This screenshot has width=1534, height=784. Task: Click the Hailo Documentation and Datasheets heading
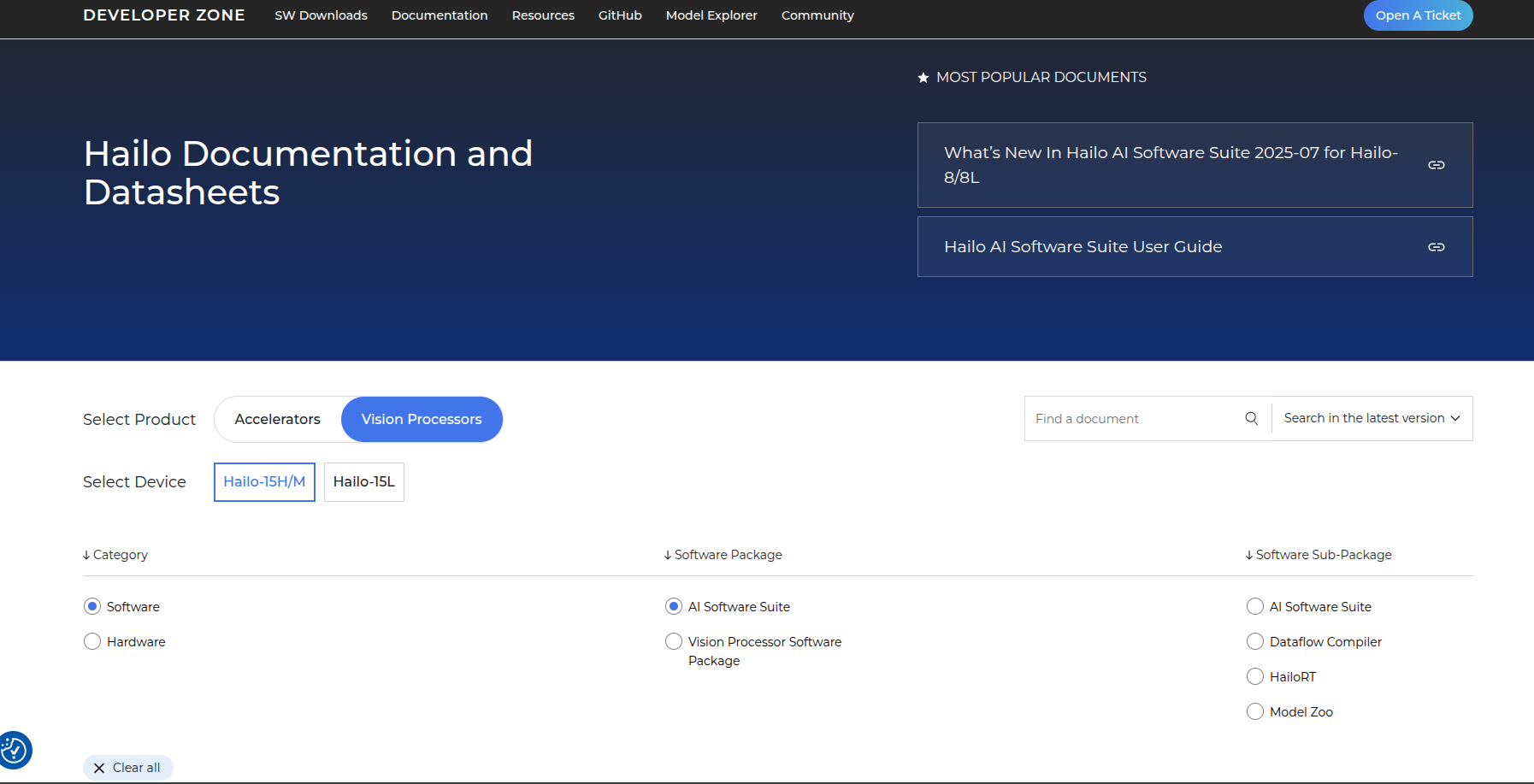click(x=308, y=173)
